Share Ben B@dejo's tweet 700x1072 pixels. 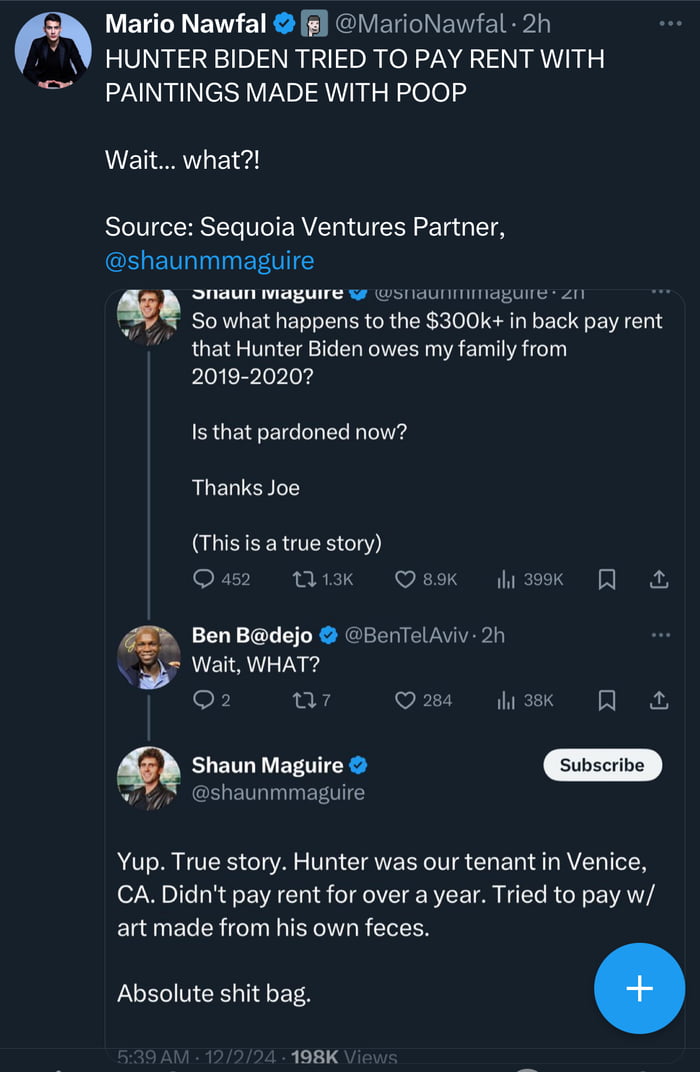click(x=659, y=700)
